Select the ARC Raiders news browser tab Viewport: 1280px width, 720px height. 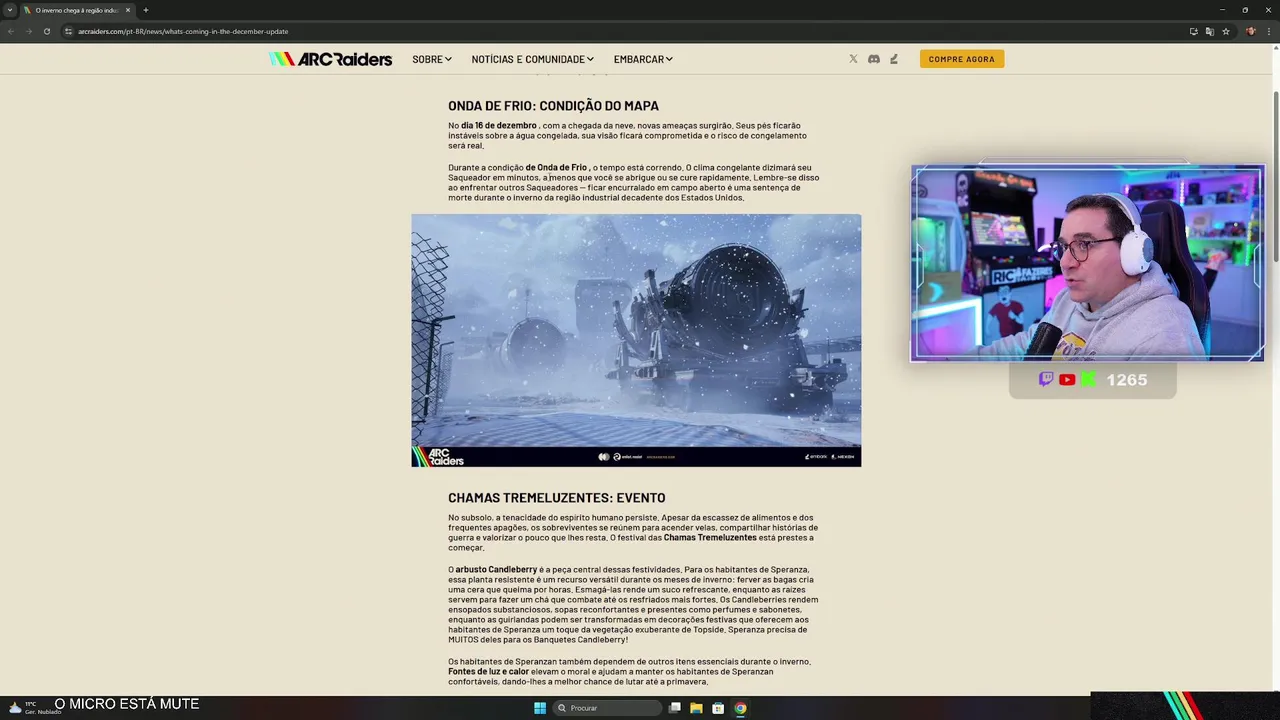(76, 10)
